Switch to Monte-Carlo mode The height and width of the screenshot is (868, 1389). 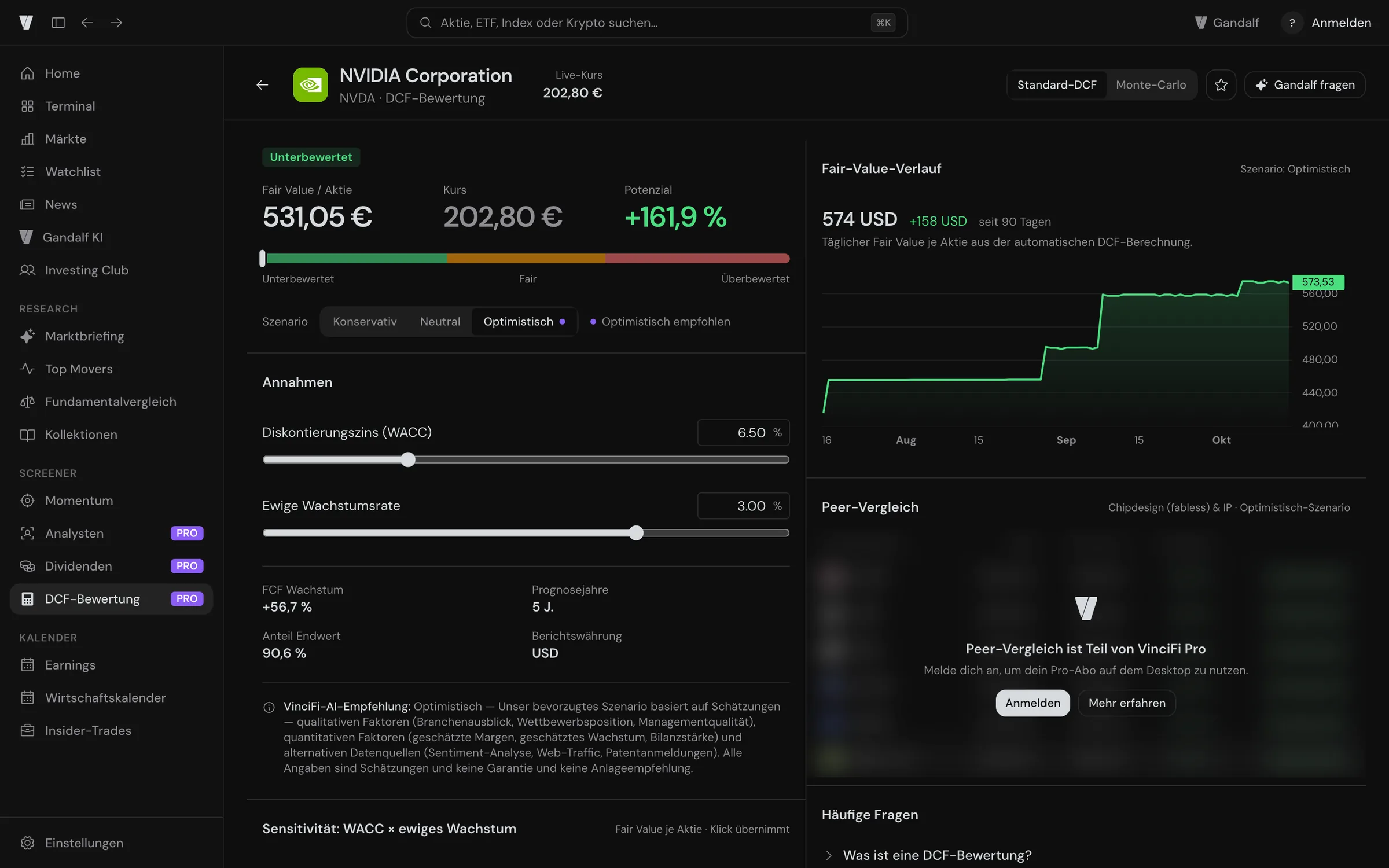(x=1151, y=85)
